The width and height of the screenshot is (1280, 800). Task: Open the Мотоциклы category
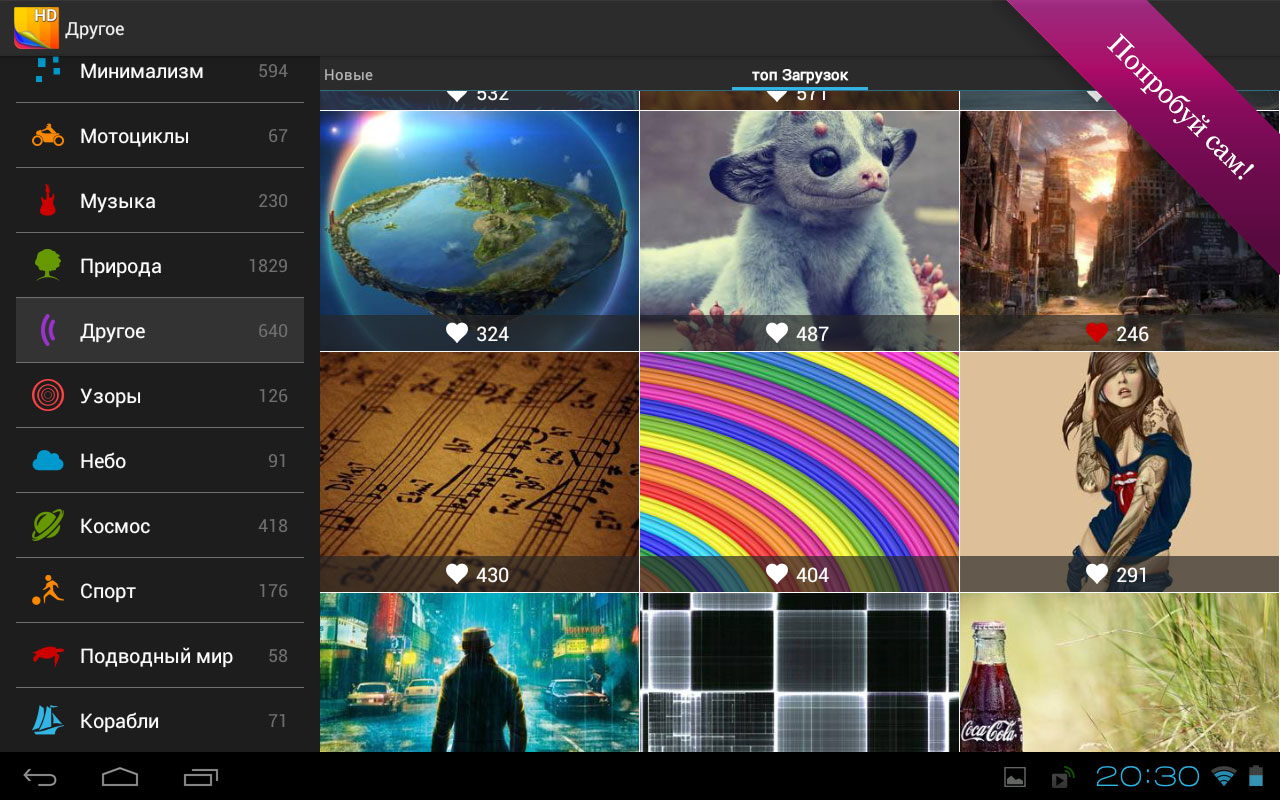pyautogui.click(x=160, y=136)
